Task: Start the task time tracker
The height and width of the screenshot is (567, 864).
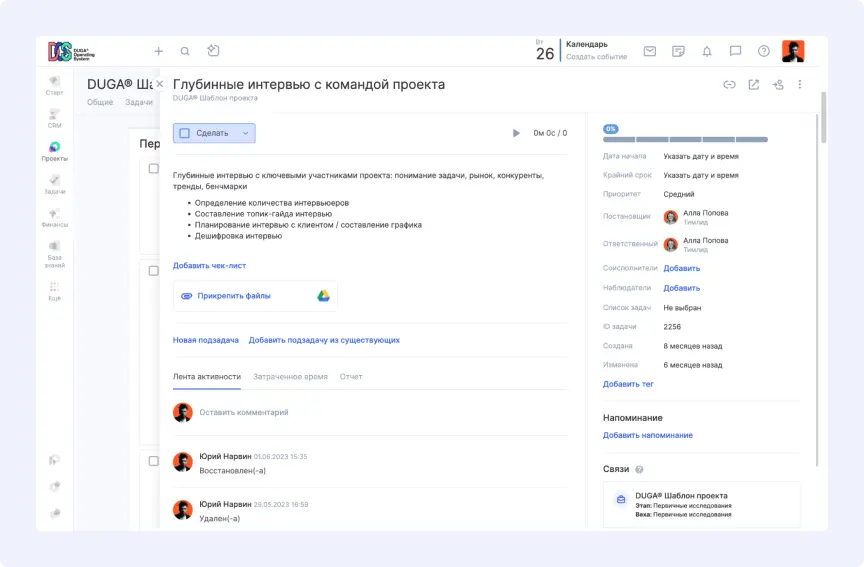Action: point(516,133)
